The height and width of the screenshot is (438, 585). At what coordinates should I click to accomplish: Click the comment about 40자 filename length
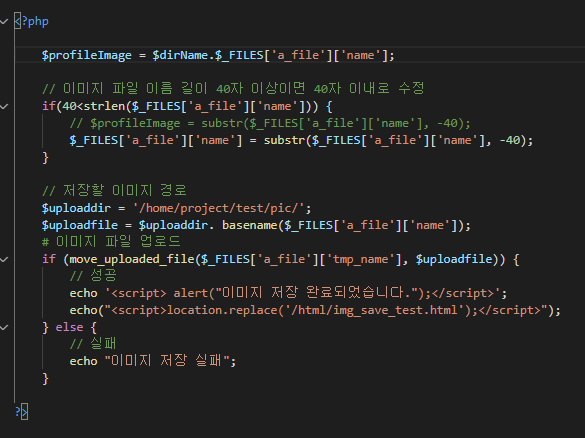click(233, 89)
